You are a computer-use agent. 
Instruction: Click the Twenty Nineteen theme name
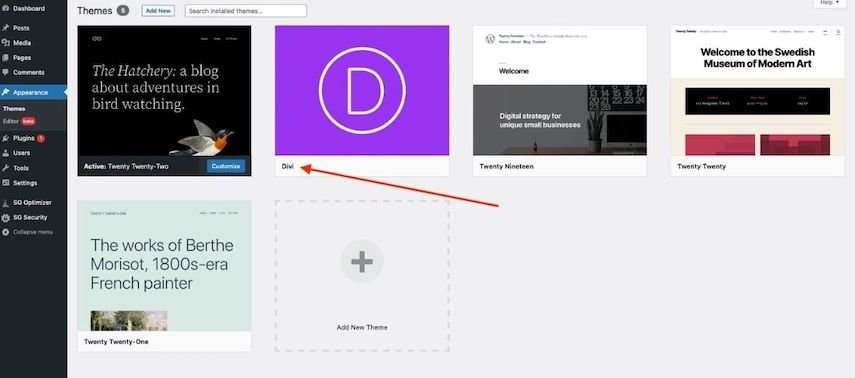(x=507, y=166)
